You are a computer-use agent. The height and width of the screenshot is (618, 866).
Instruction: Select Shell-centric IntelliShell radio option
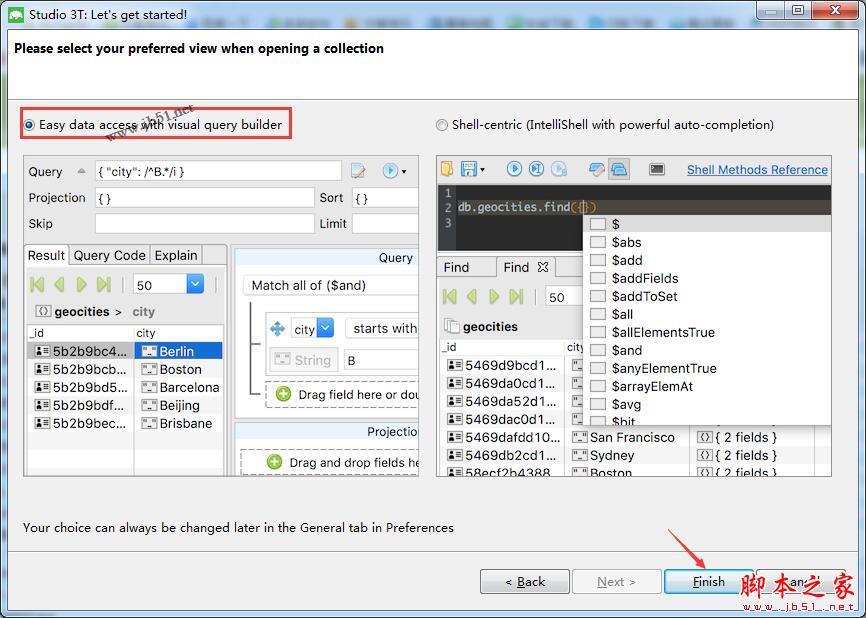click(605, 125)
